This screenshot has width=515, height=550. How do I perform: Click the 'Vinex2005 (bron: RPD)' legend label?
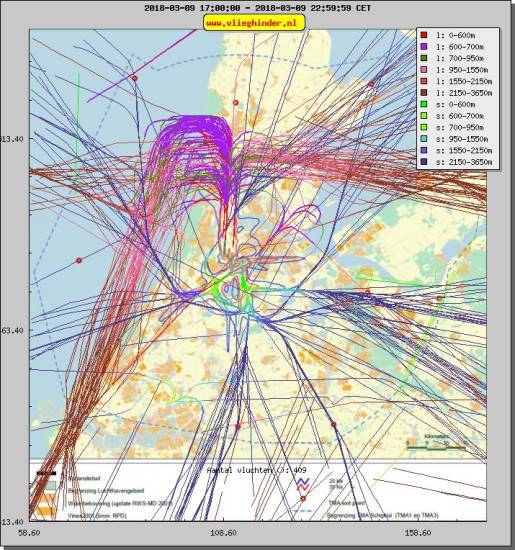tap(97, 516)
